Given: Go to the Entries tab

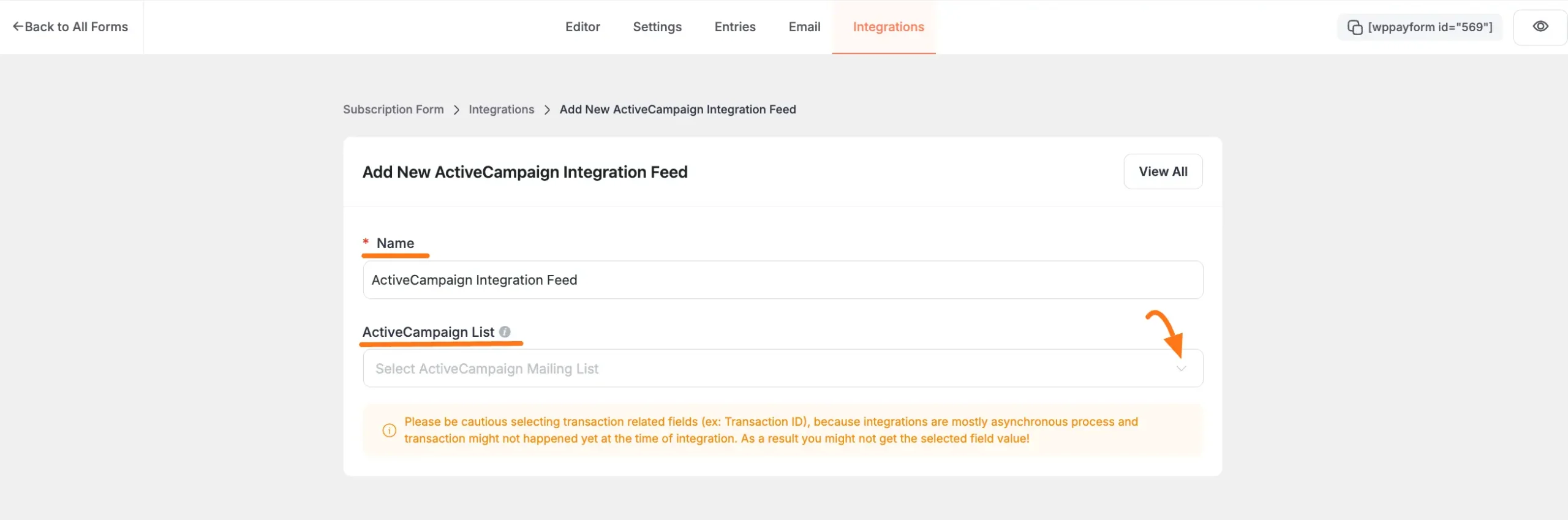Looking at the screenshot, I should point(734,27).
